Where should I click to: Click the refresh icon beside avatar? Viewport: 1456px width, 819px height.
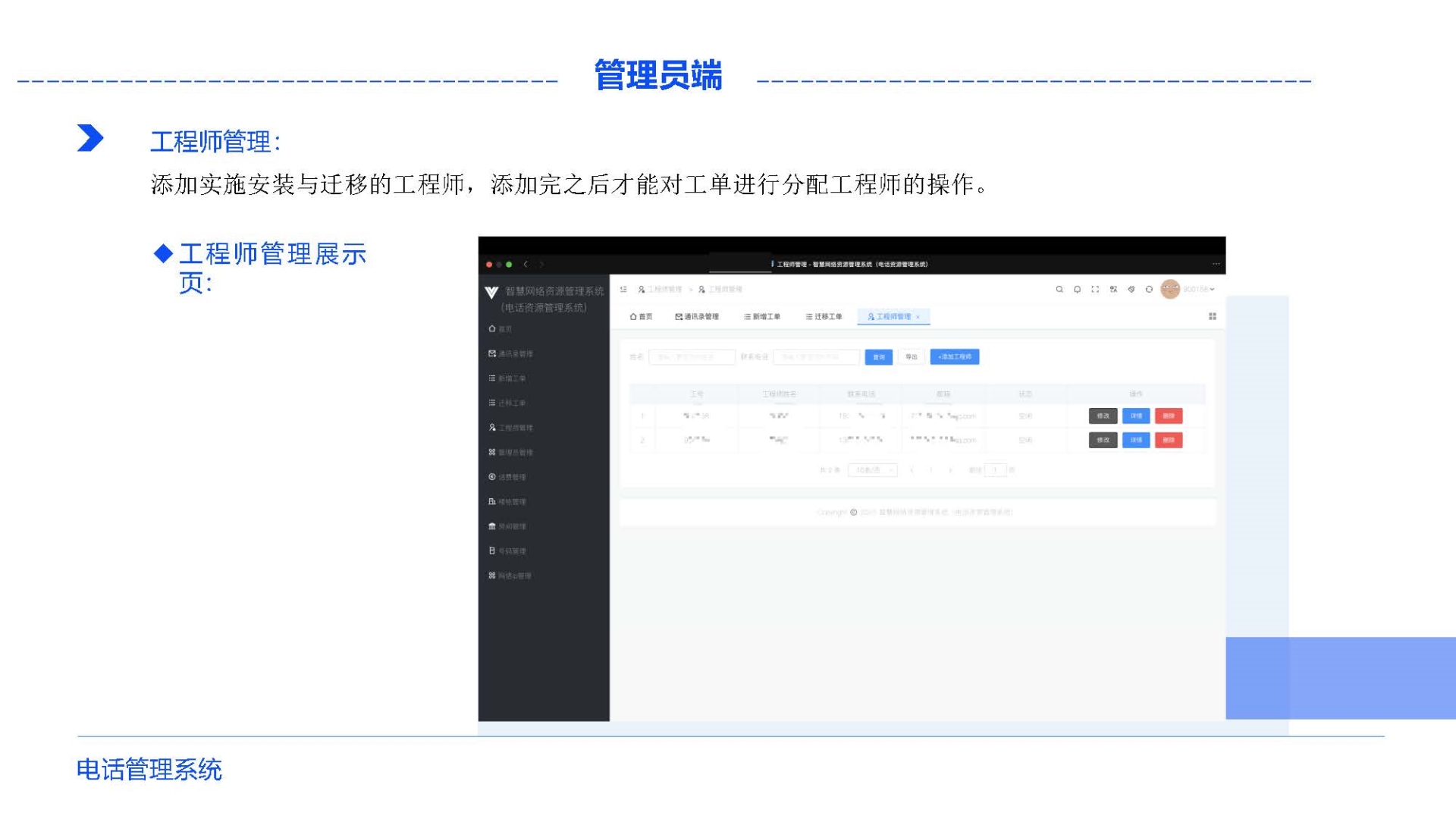(x=1149, y=290)
